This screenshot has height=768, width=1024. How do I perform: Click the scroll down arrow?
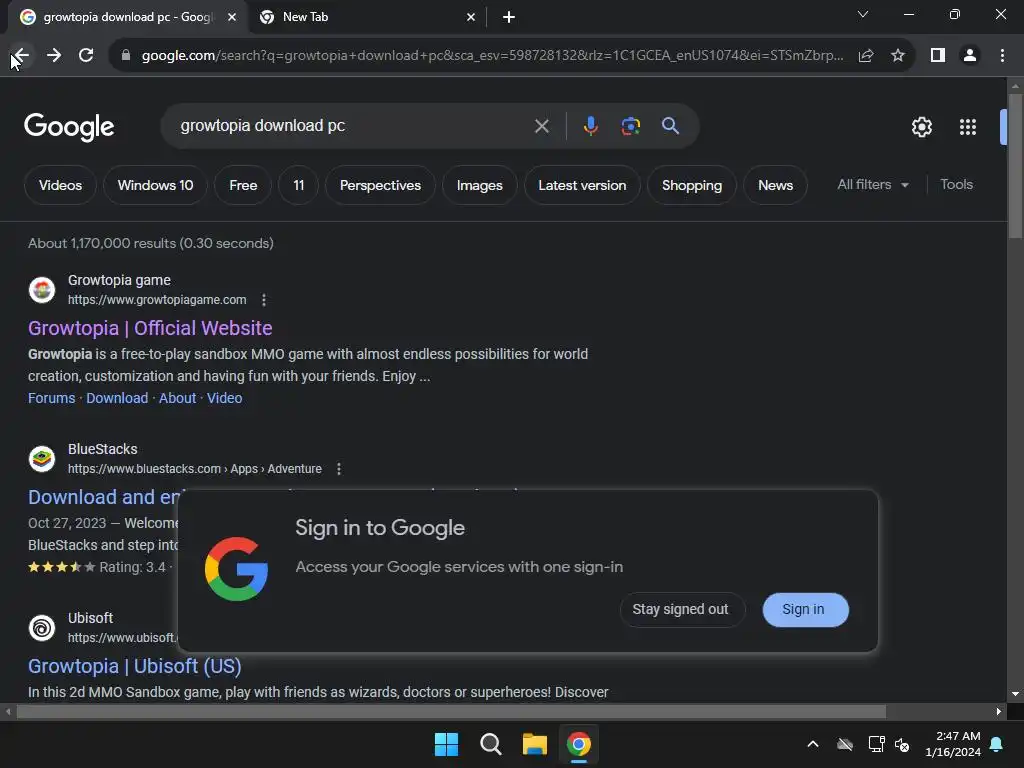pos(1015,694)
